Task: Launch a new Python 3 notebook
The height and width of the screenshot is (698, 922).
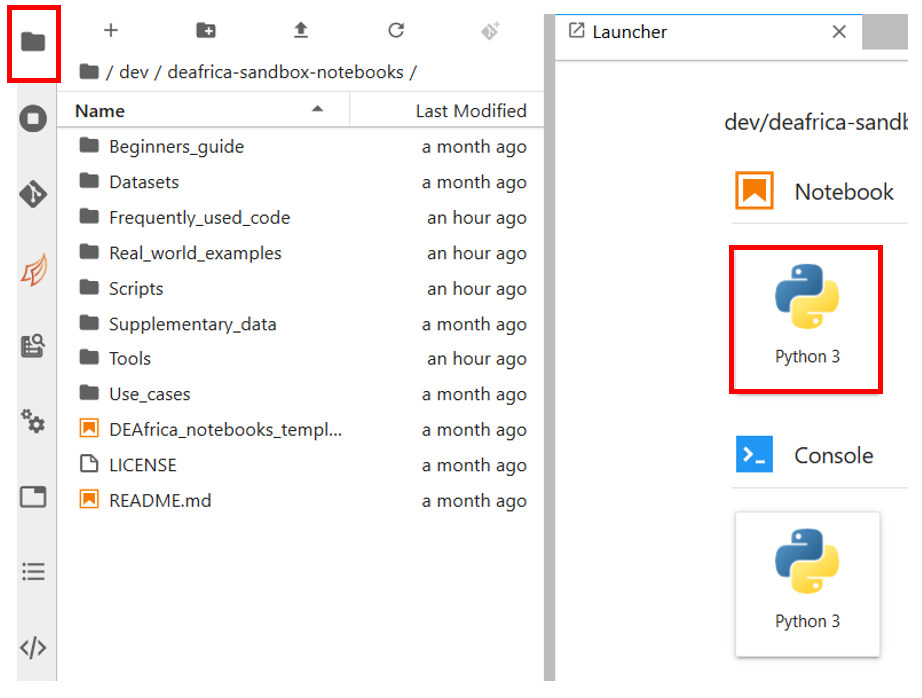Action: 806,317
